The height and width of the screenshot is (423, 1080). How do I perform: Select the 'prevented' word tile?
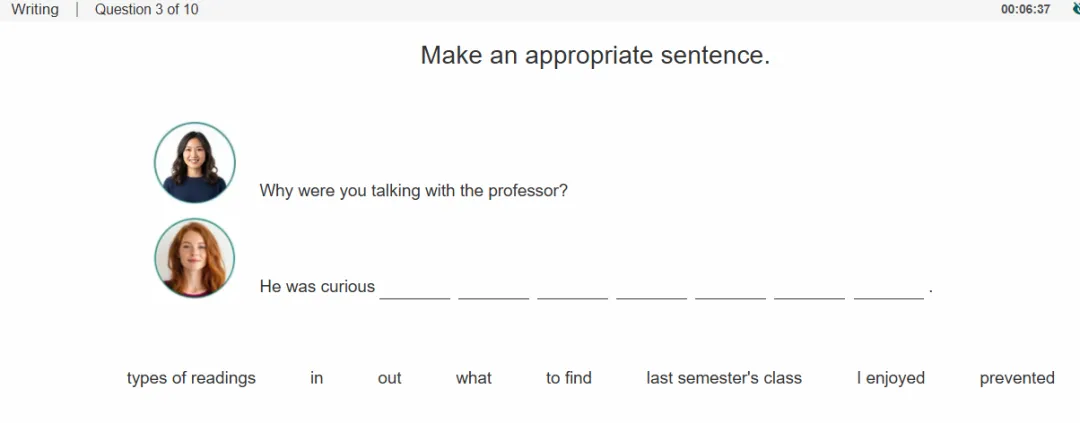coord(1017,378)
